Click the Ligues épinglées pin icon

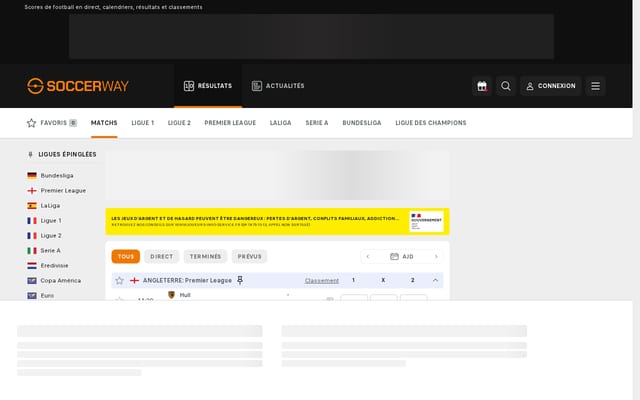(30, 155)
